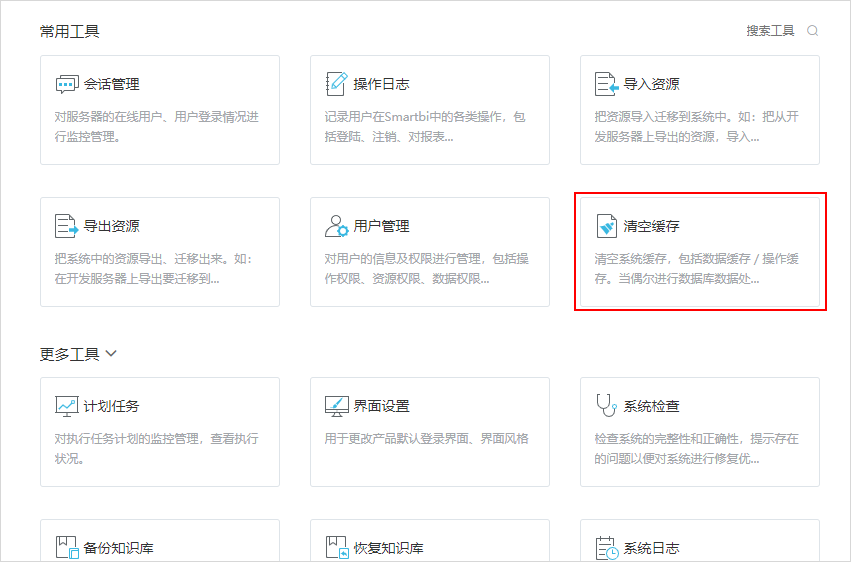Open the 恢复知识库 card title

click(388, 548)
